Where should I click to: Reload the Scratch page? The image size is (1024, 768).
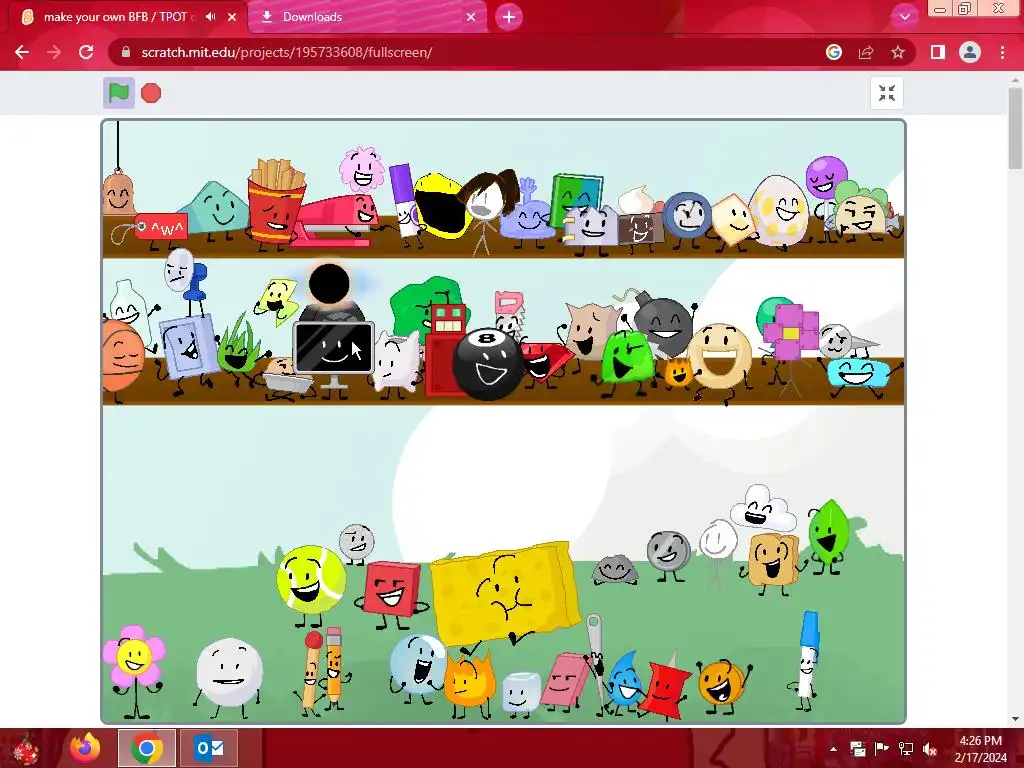click(86, 52)
